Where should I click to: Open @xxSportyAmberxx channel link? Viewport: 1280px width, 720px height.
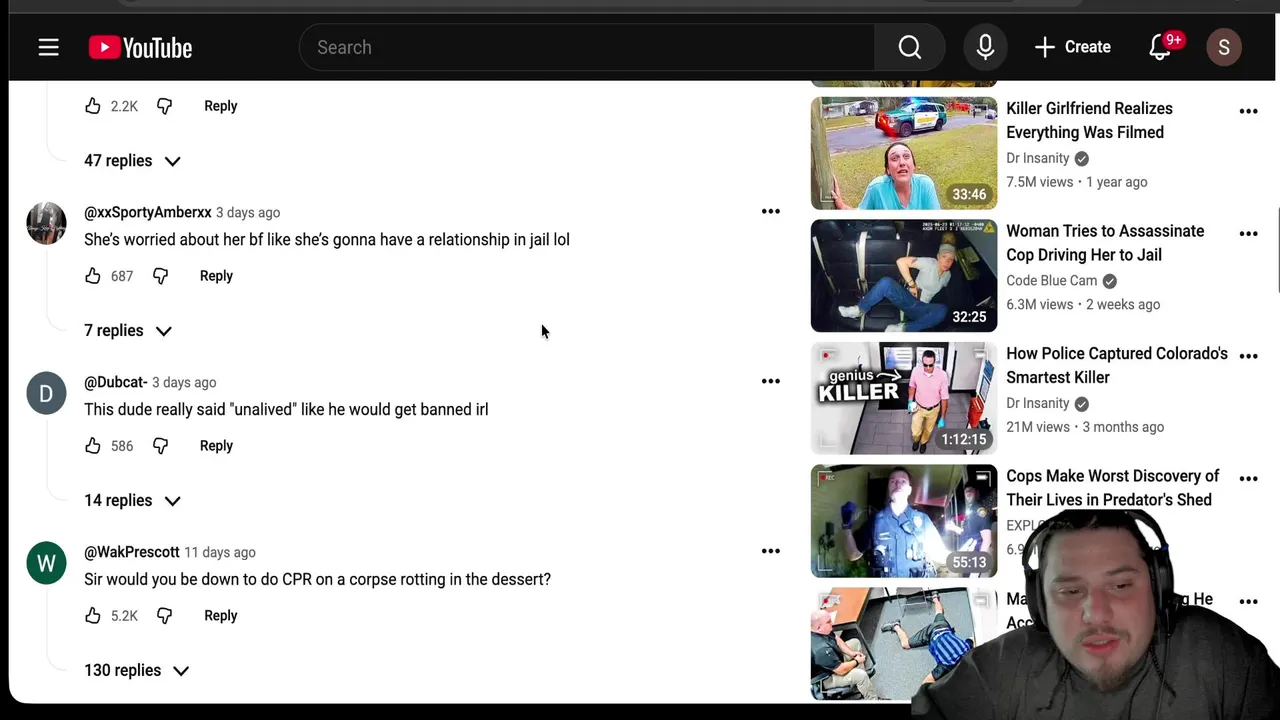(x=147, y=213)
